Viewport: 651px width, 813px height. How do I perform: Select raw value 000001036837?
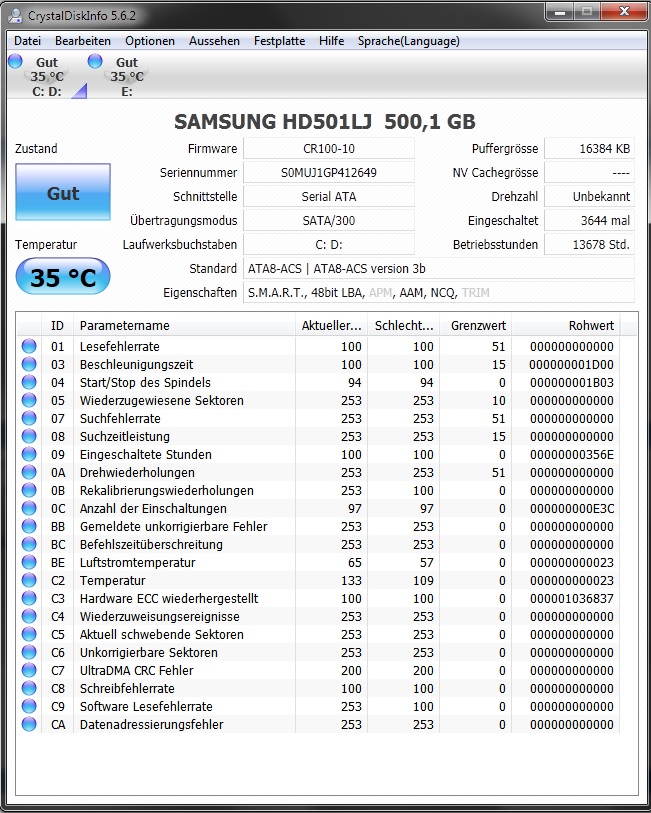tap(572, 599)
